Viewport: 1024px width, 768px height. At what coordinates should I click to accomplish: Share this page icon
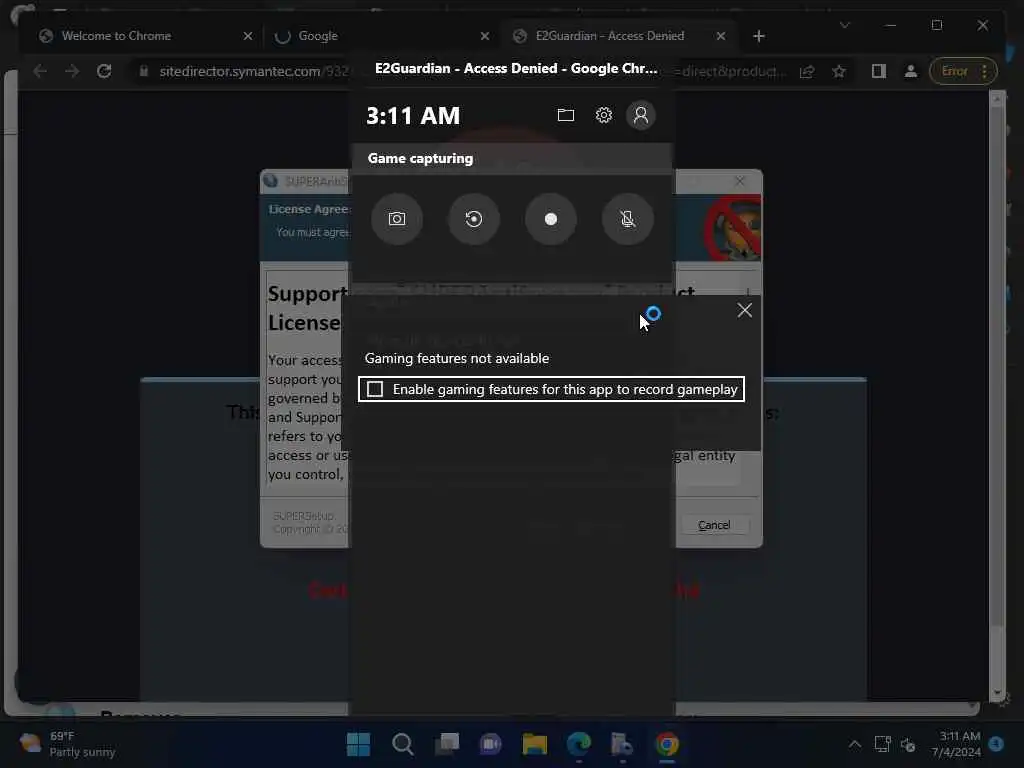tap(807, 71)
